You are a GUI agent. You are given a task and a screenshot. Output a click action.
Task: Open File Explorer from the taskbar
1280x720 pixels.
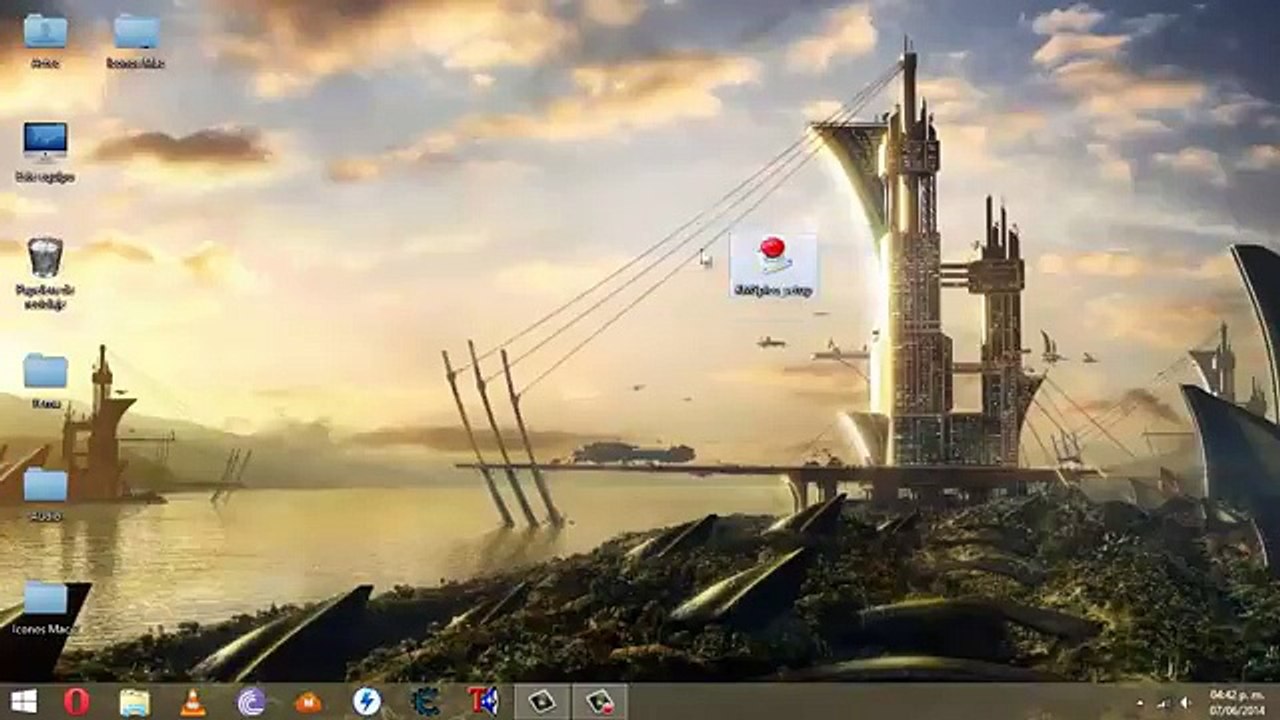tap(135, 702)
